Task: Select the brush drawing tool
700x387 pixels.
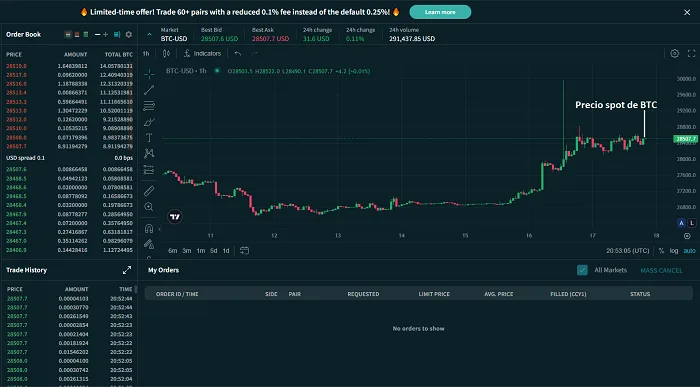Action: click(x=149, y=122)
